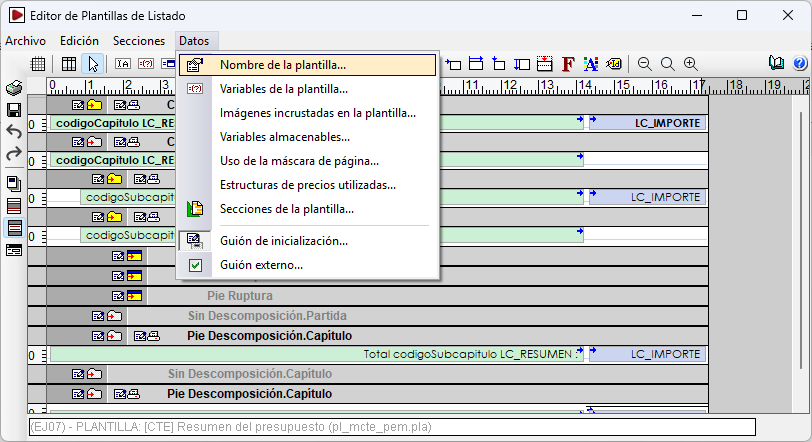Click script edit icon in Sin Descomposición.Partida row
Viewport: 812px width, 442px height.
pyautogui.click(x=98, y=316)
